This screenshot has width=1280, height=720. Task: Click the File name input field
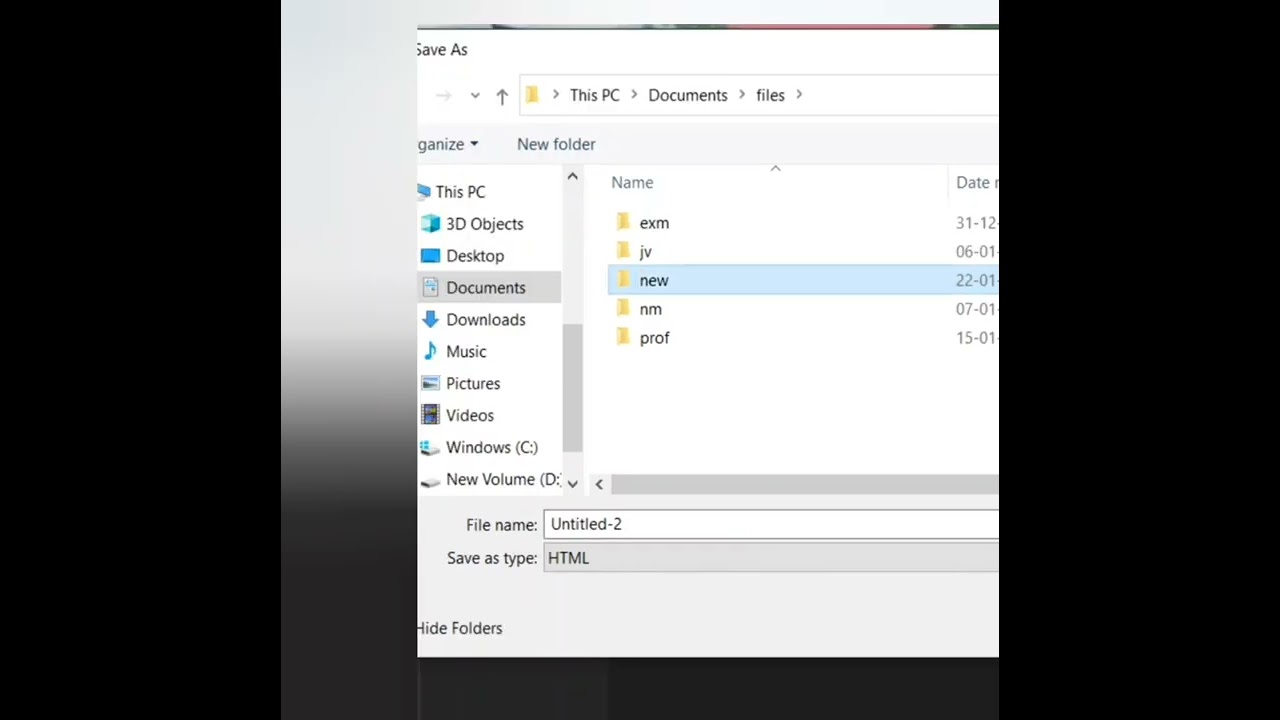770,524
